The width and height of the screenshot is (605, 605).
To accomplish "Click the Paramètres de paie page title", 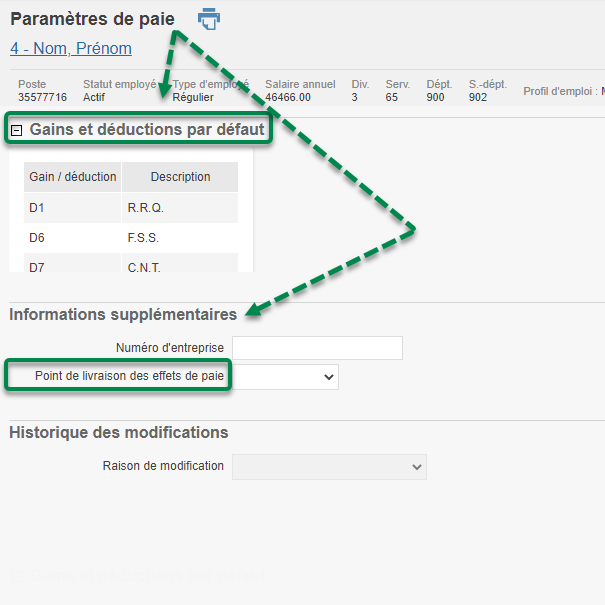I will (92, 19).
